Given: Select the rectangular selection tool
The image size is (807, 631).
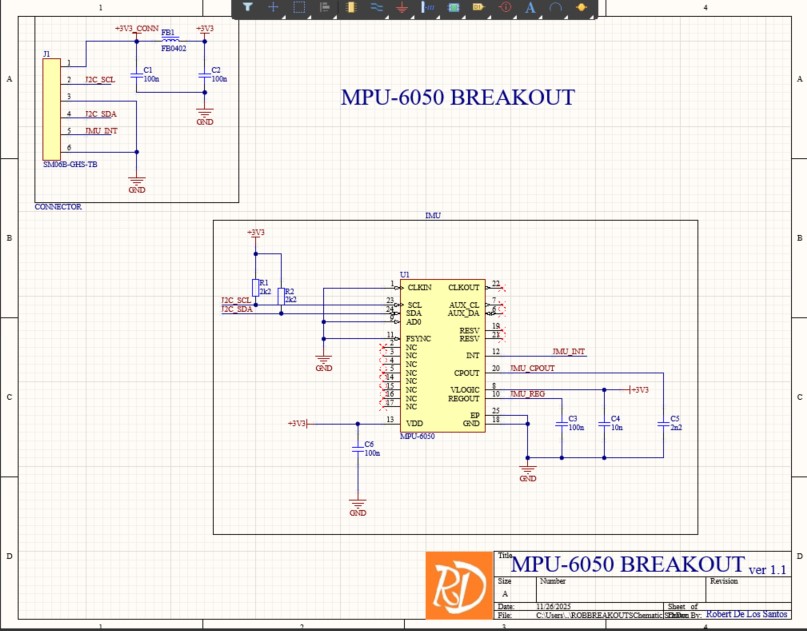Looking at the screenshot, I should (x=299, y=8).
